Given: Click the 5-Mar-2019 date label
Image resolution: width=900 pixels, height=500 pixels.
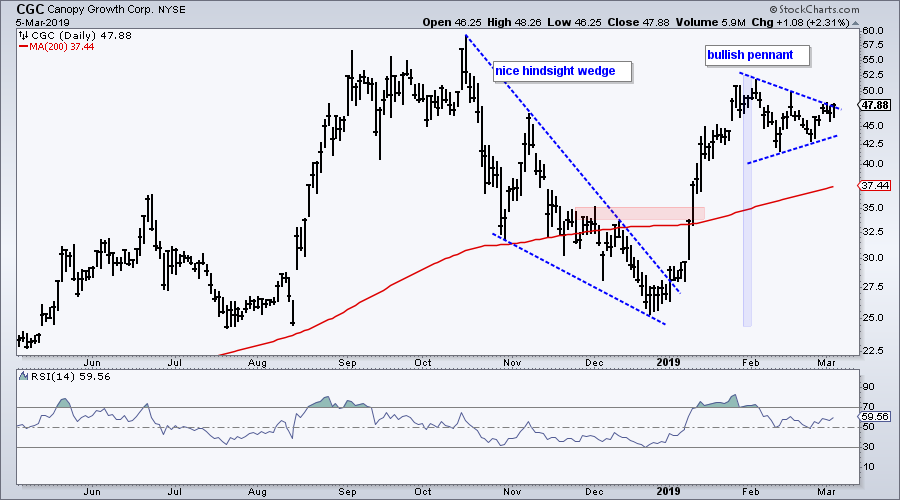Looking at the screenshot, I should (x=42, y=23).
